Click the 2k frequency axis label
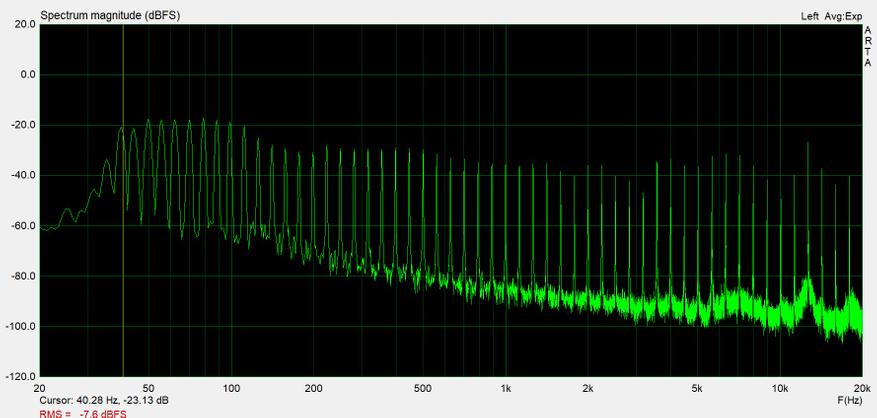This screenshot has height=418, width=877. 588,388
